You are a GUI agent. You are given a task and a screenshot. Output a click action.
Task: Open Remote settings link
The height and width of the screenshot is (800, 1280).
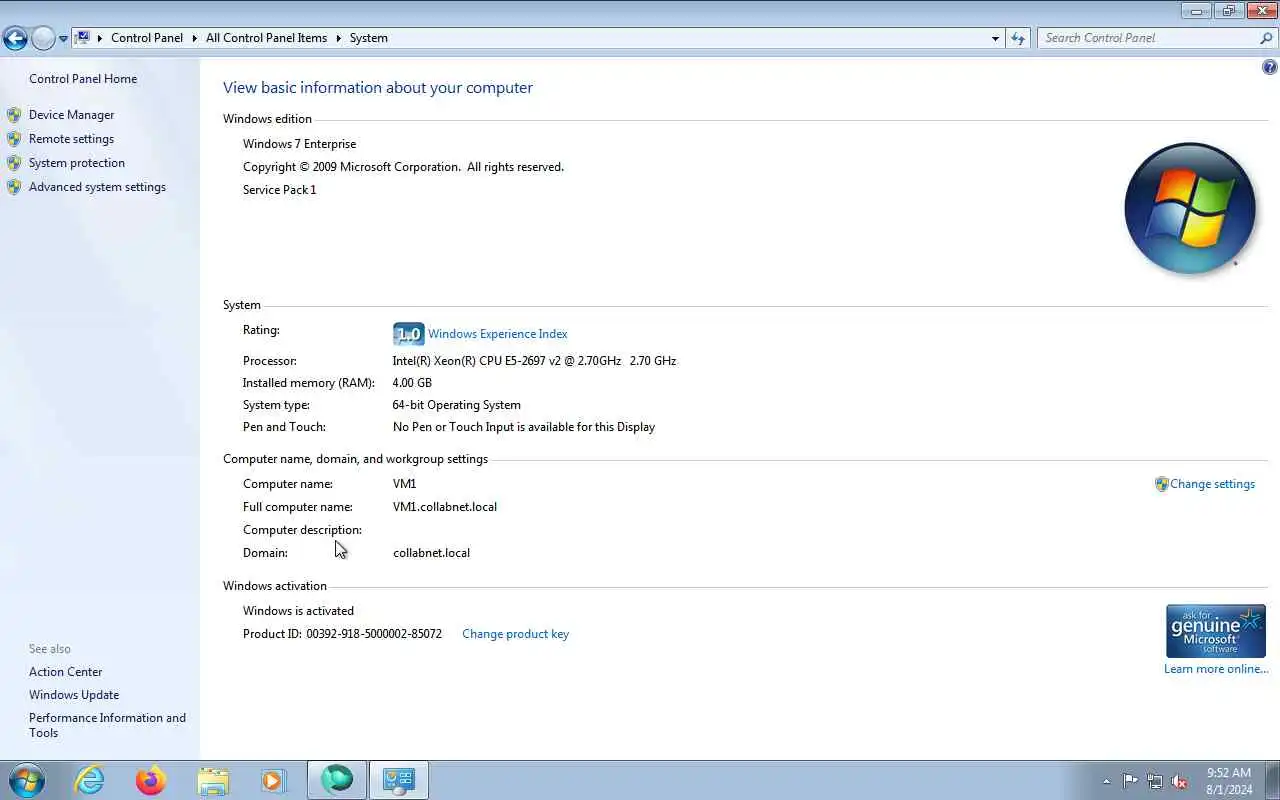coord(71,139)
